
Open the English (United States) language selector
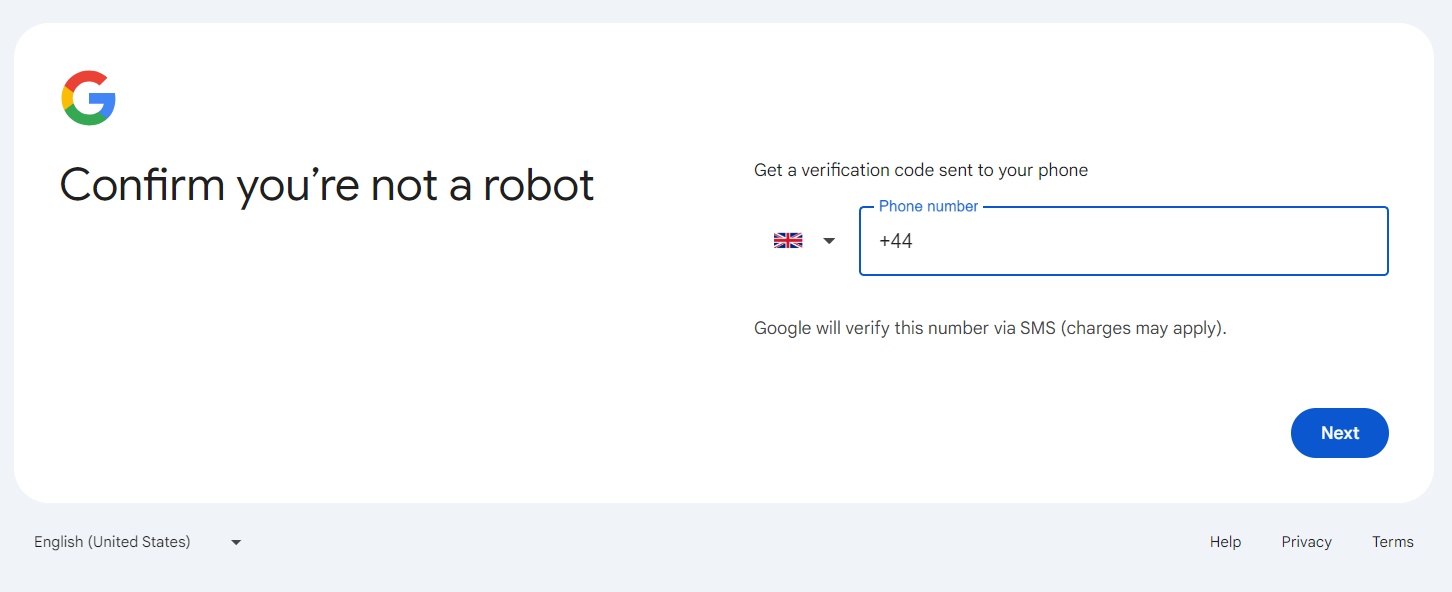coord(112,542)
